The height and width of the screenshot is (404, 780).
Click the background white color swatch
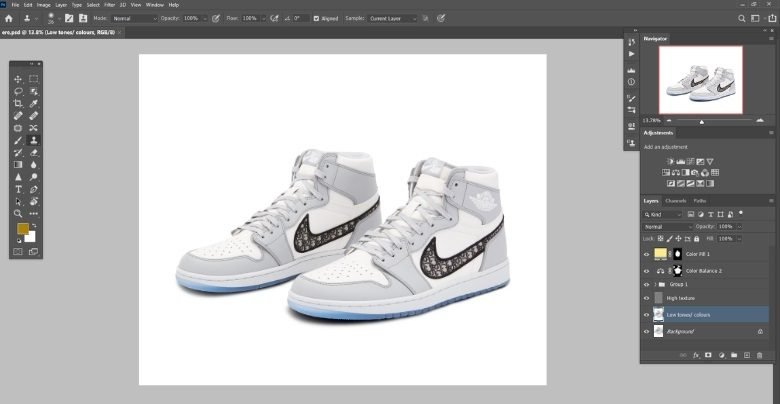coord(31,237)
